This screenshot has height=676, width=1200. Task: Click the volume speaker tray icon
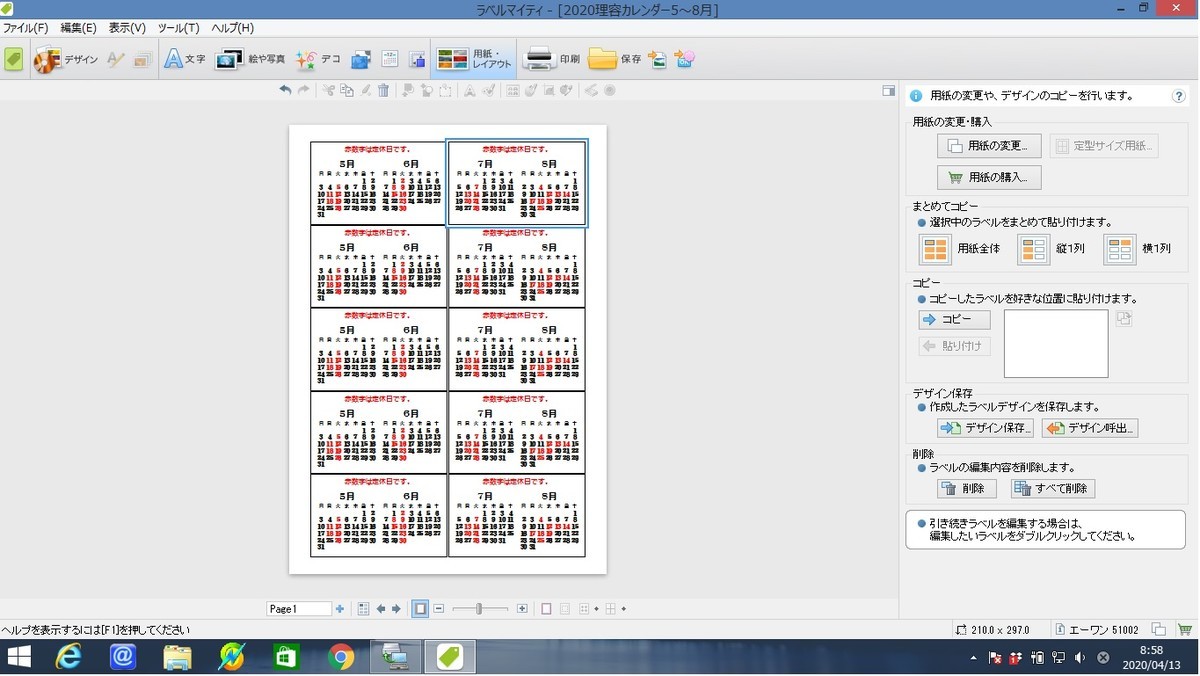1079,658
